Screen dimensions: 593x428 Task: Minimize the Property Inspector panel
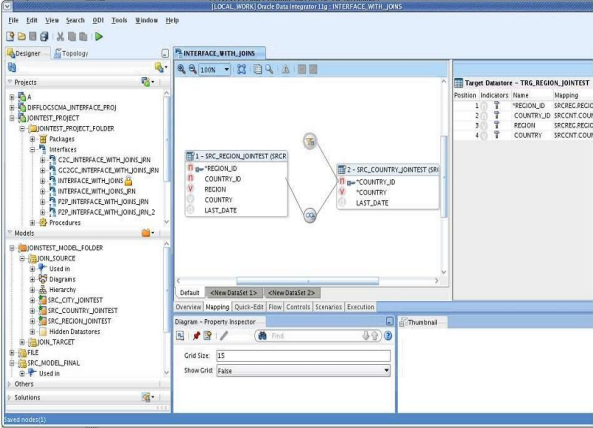(389, 321)
